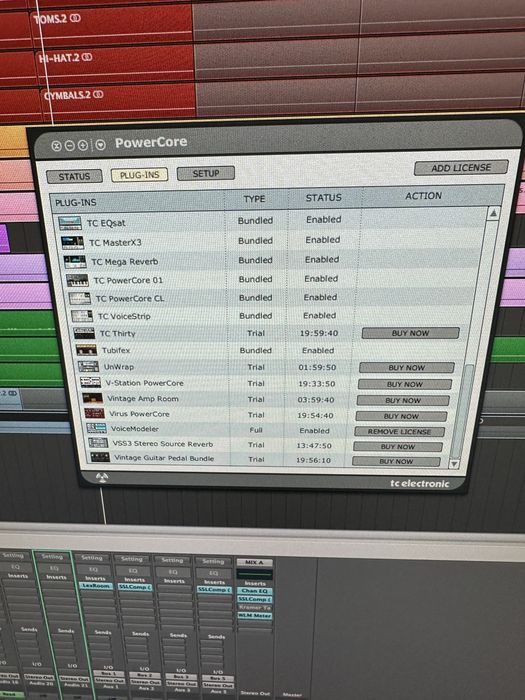Viewport: 525px width, 700px height.
Task: Click the radiation symbol icon in PowerCore footer
Action: (x=102, y=478)
